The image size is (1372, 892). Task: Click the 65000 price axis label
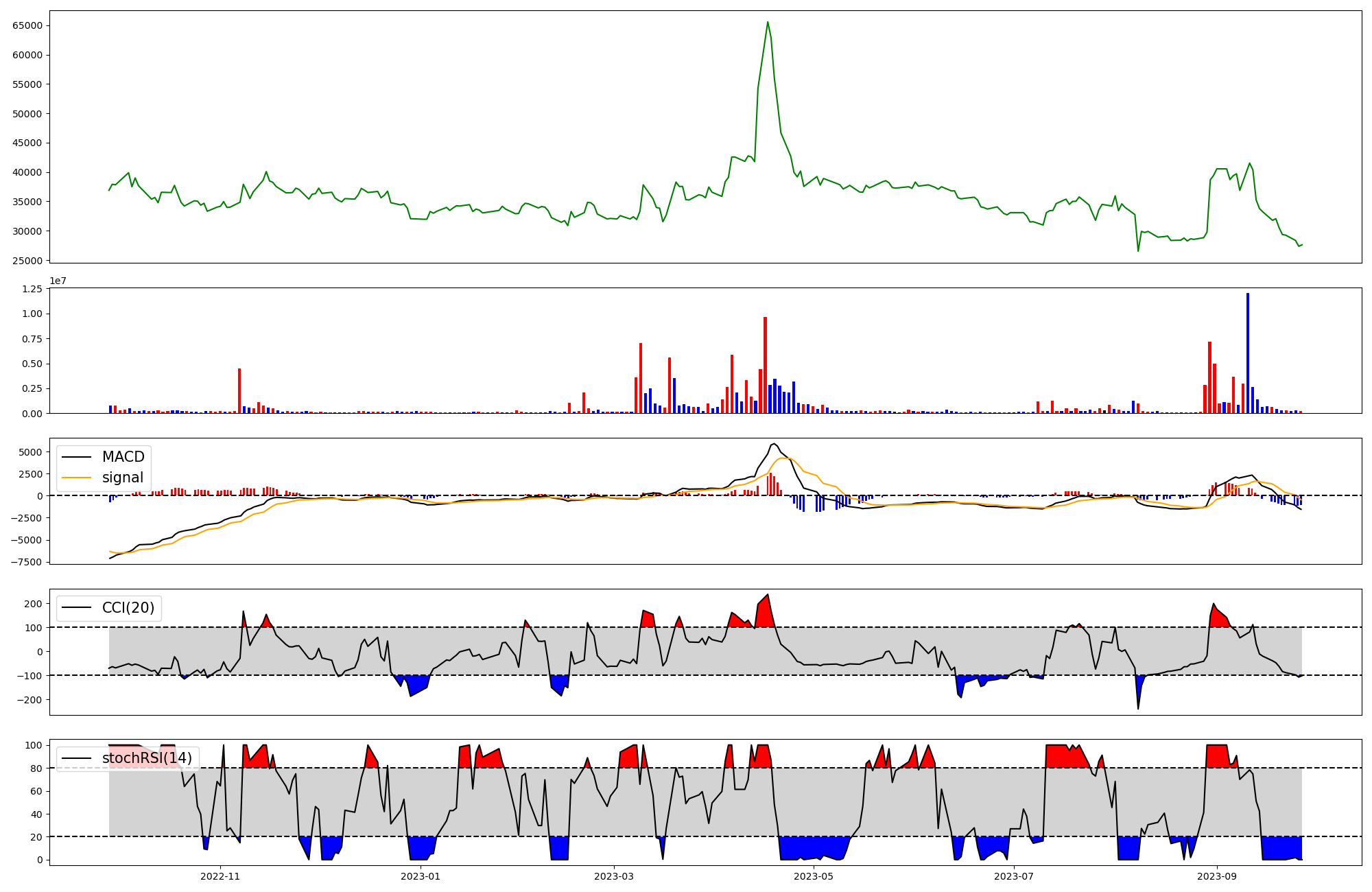pyautogui.click(x=28, y=25)
